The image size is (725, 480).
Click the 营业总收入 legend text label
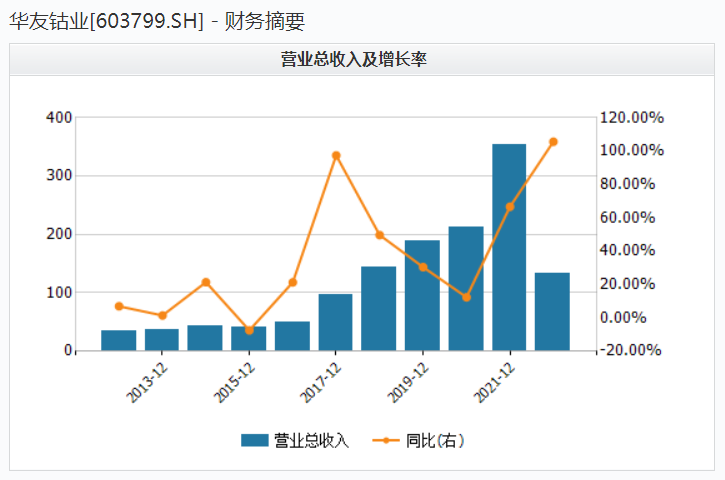pos(311,440)
